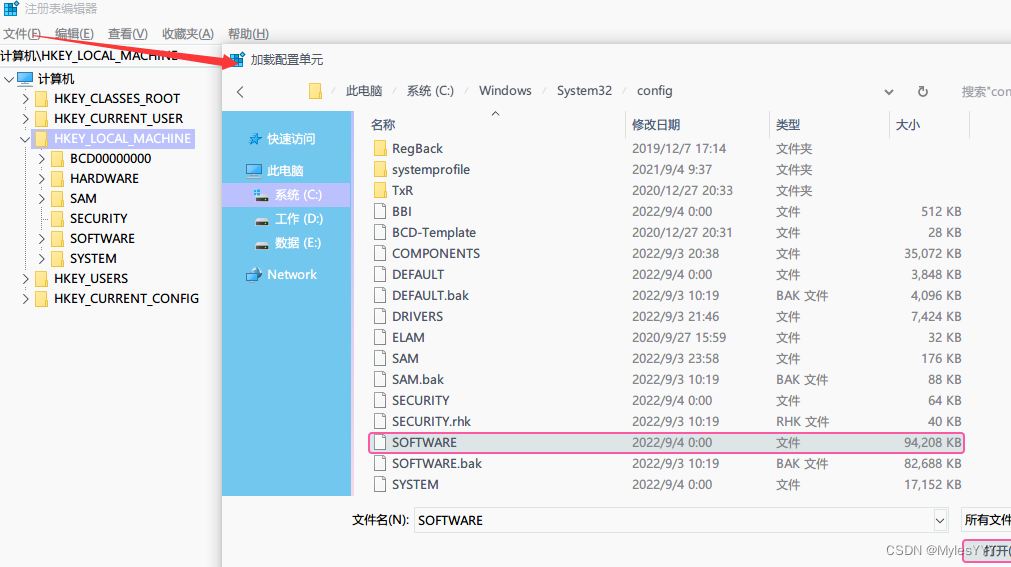This screenshot has width=1011, height=567.
Task: Click the System (C:) drive icon in sidebar
Action: [261, 195]
